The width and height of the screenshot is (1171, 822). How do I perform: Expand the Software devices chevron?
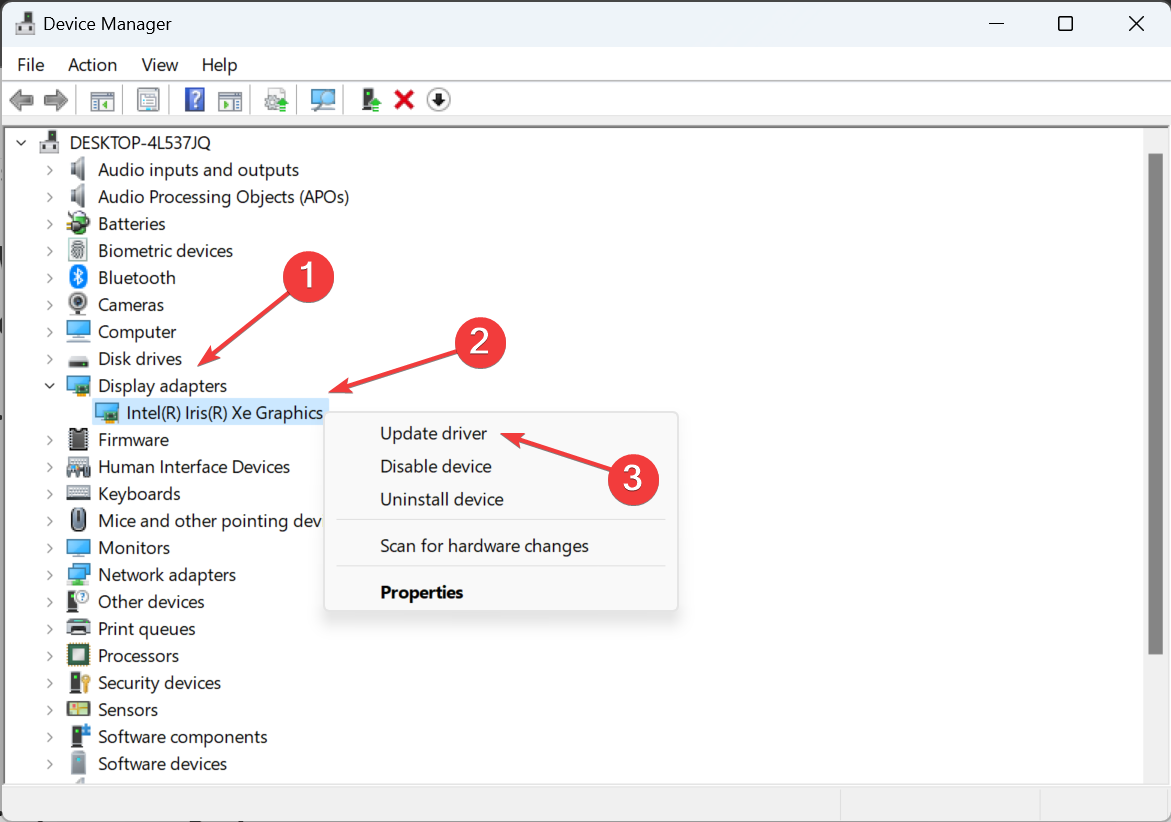pyautogui.click(x=49, y=763)
